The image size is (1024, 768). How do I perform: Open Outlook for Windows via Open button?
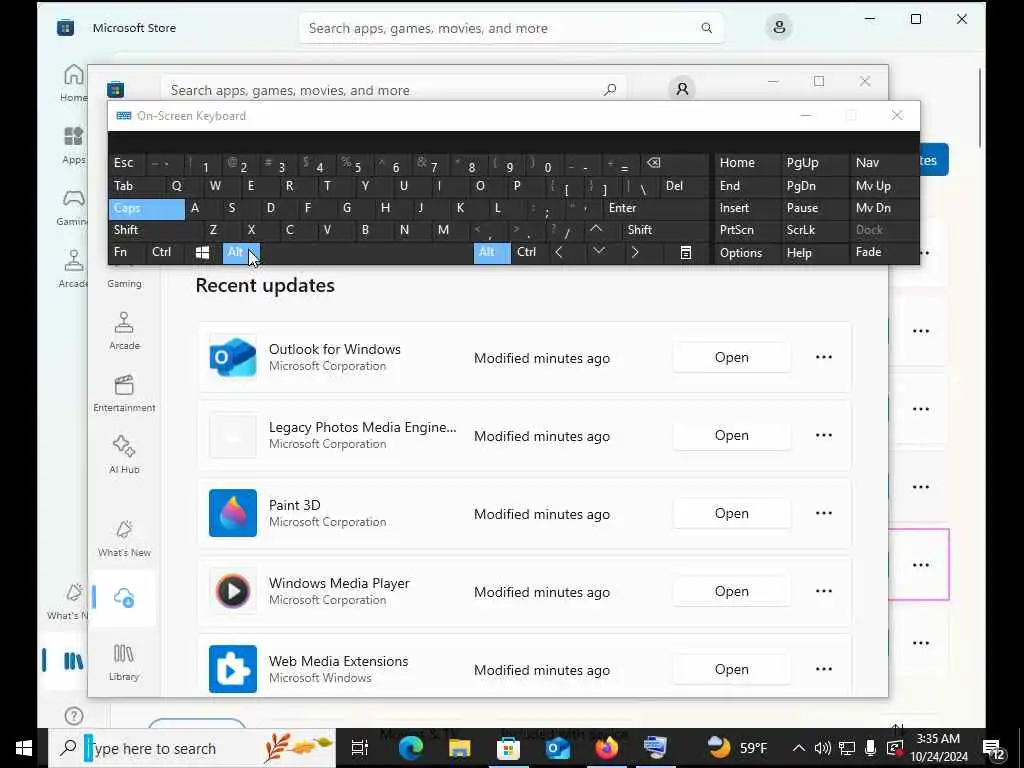pyautogui.click(x=731, y=357)
